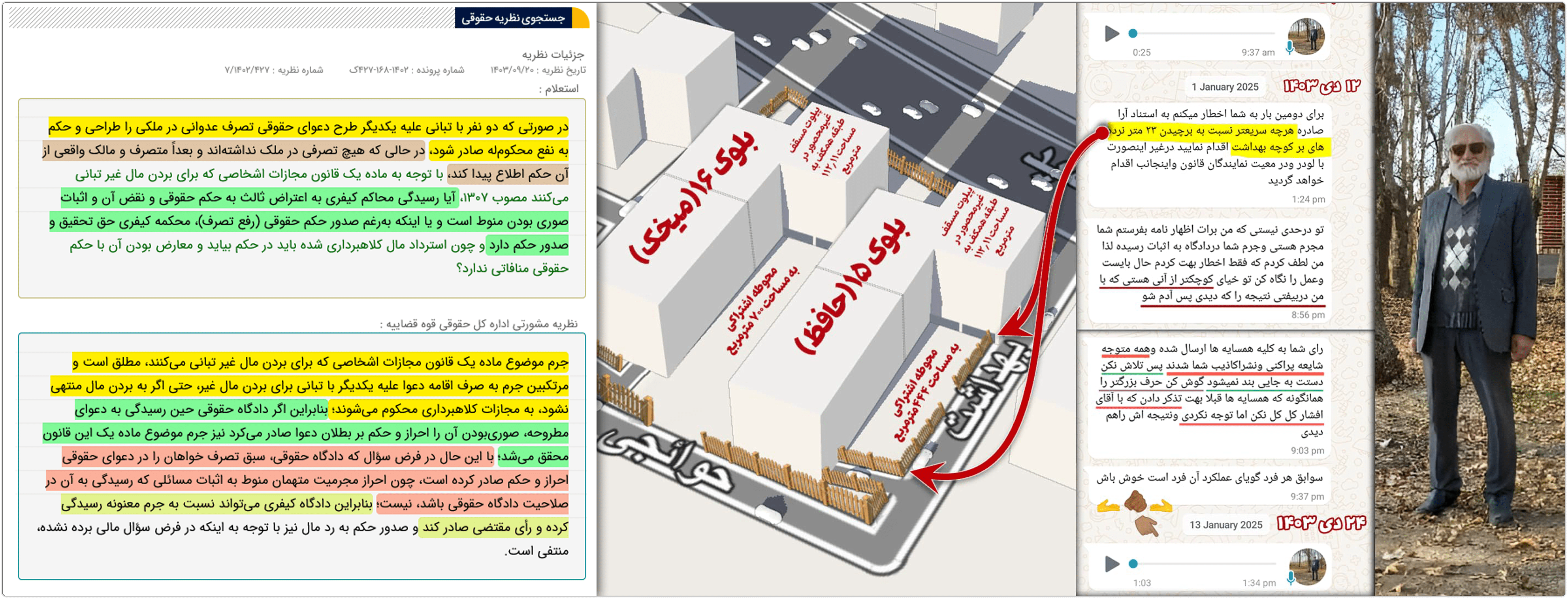Click inside the استعلام inquiry text box

(301, 198)
